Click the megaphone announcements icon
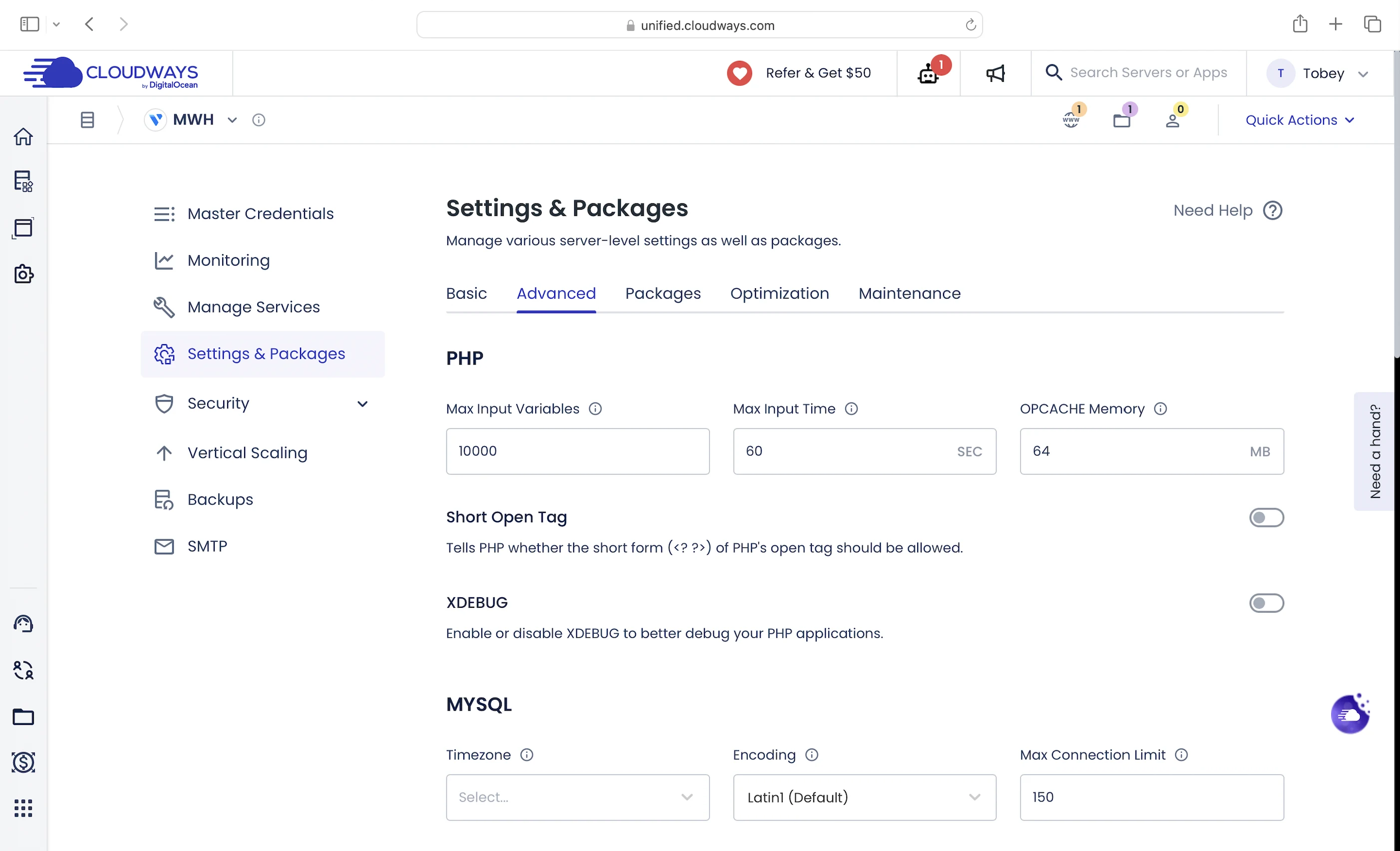 (995, 73)
